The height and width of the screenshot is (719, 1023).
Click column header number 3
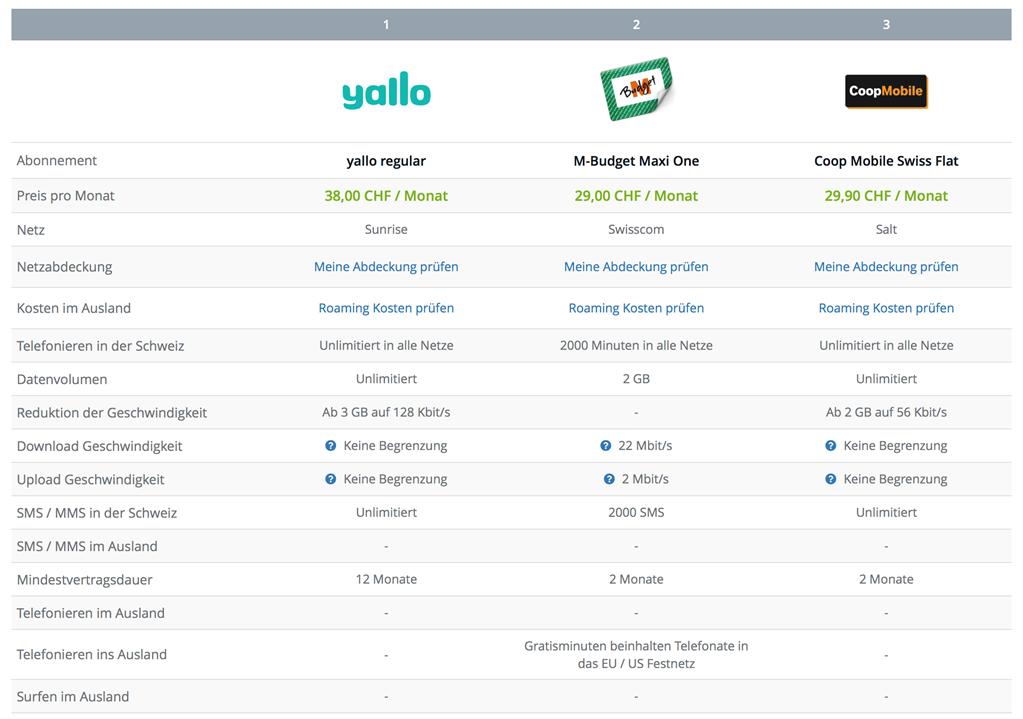pyautogui.click(x=886, y=25)
